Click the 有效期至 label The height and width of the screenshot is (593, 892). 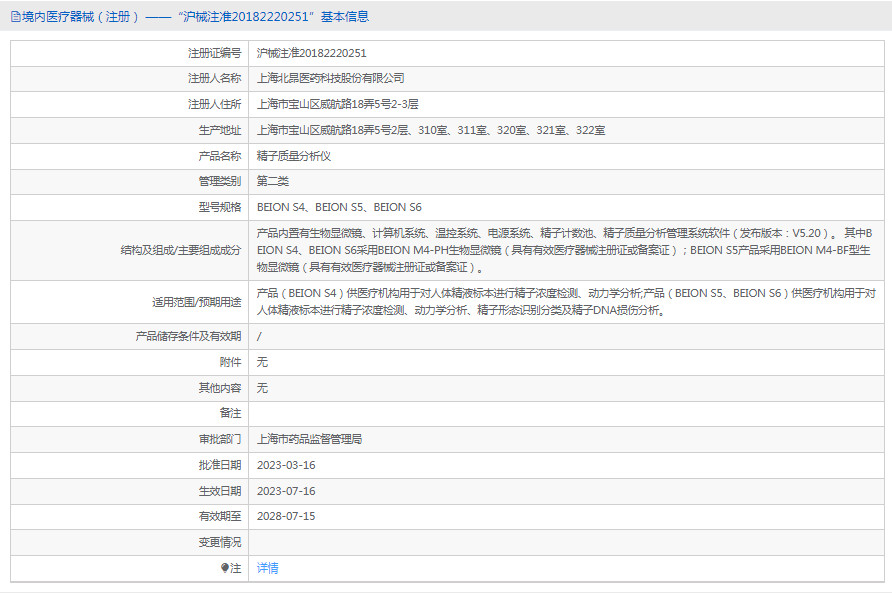[220, 516]
